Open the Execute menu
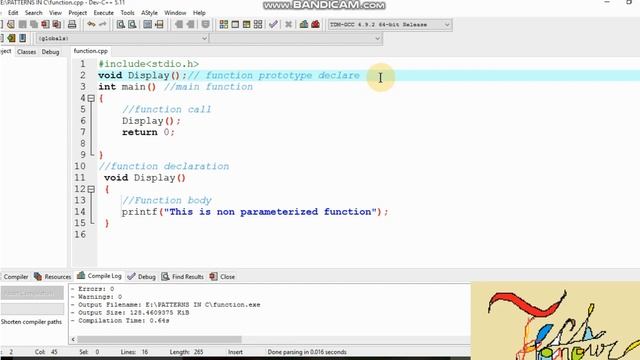Viewport: 640px width, 360px height. pos(104,13)
